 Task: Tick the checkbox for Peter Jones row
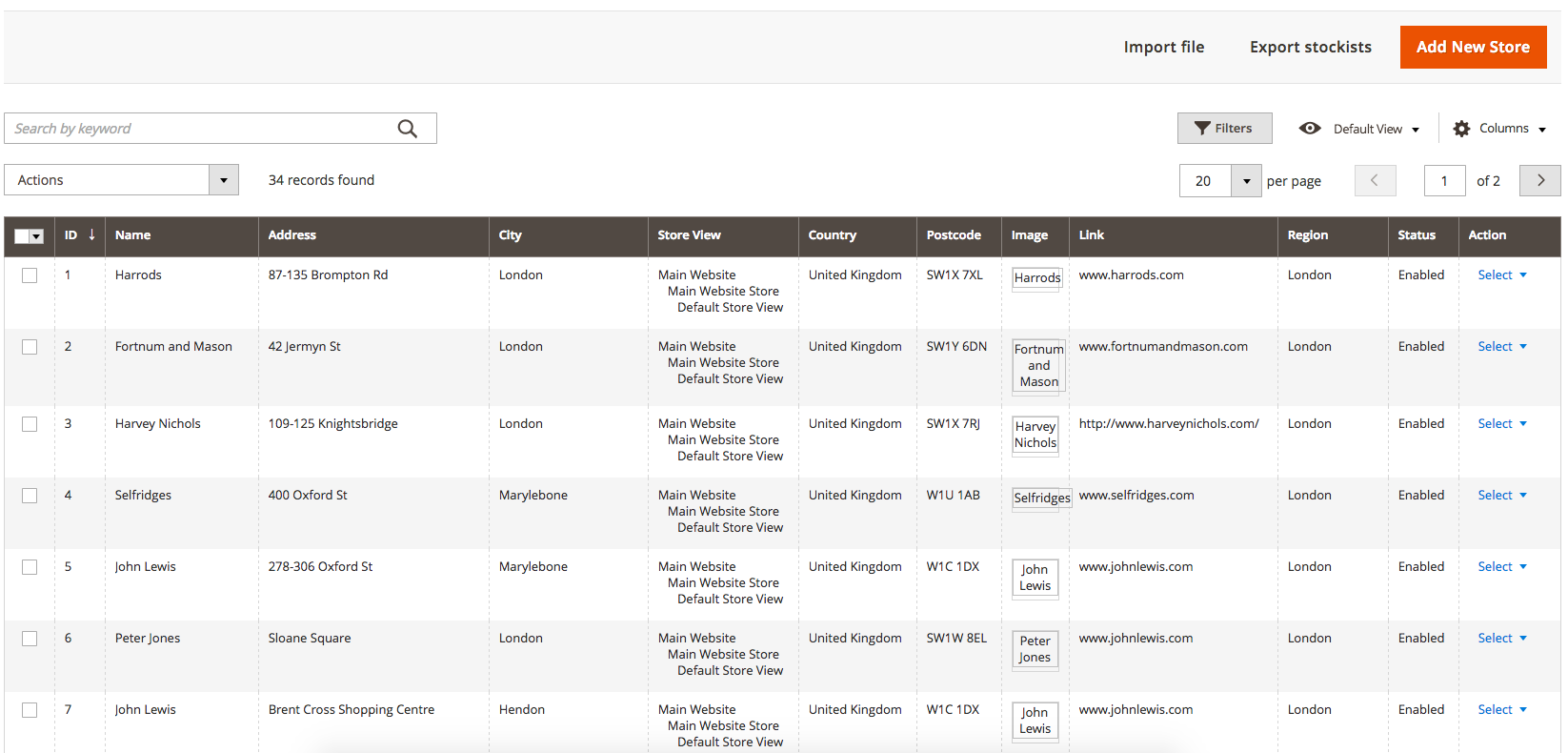click(30, 639)
